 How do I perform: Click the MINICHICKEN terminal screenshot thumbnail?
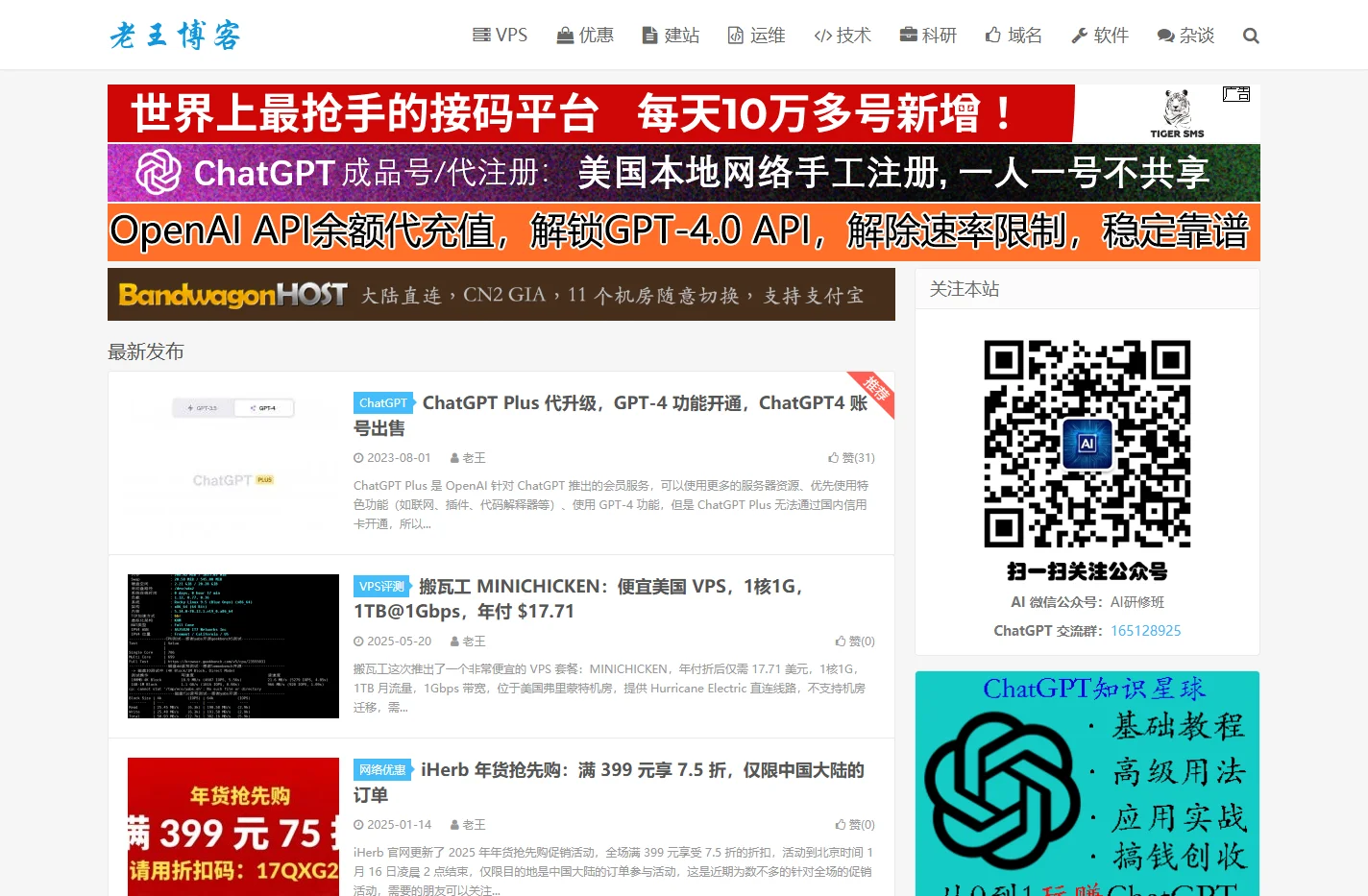coord(233,646)
